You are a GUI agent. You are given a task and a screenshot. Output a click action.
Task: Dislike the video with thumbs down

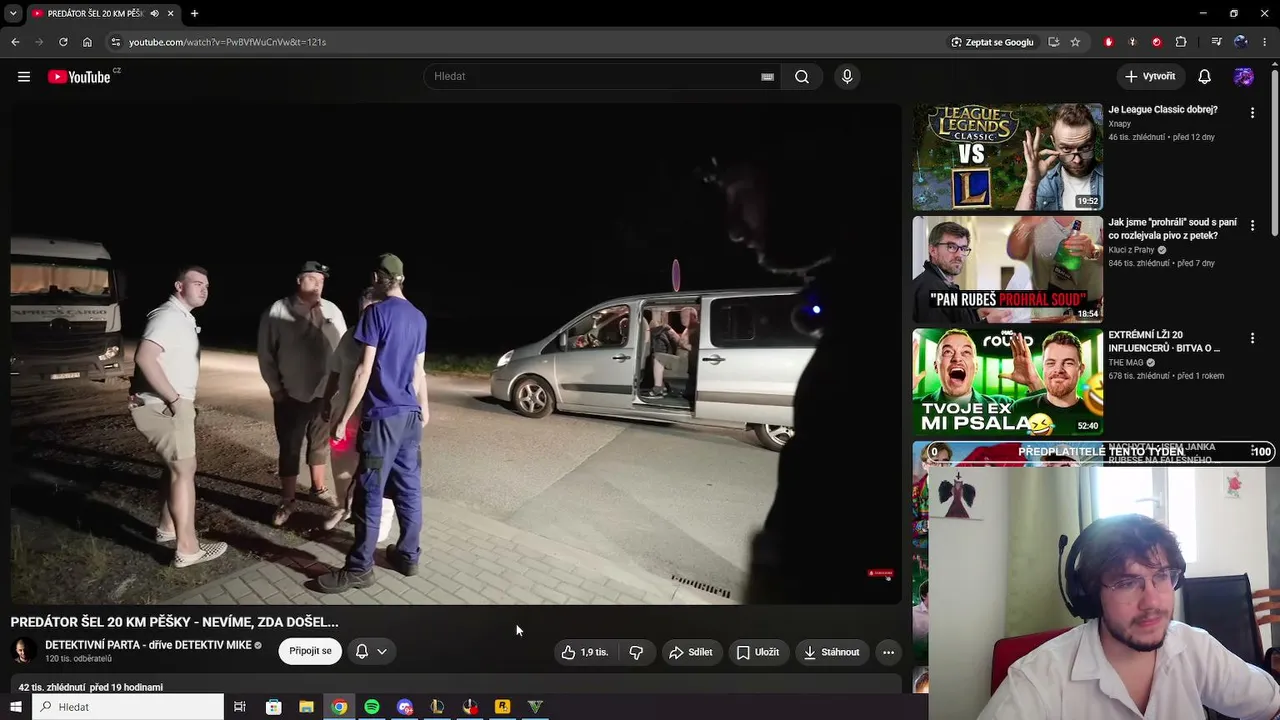pos(636,652)
